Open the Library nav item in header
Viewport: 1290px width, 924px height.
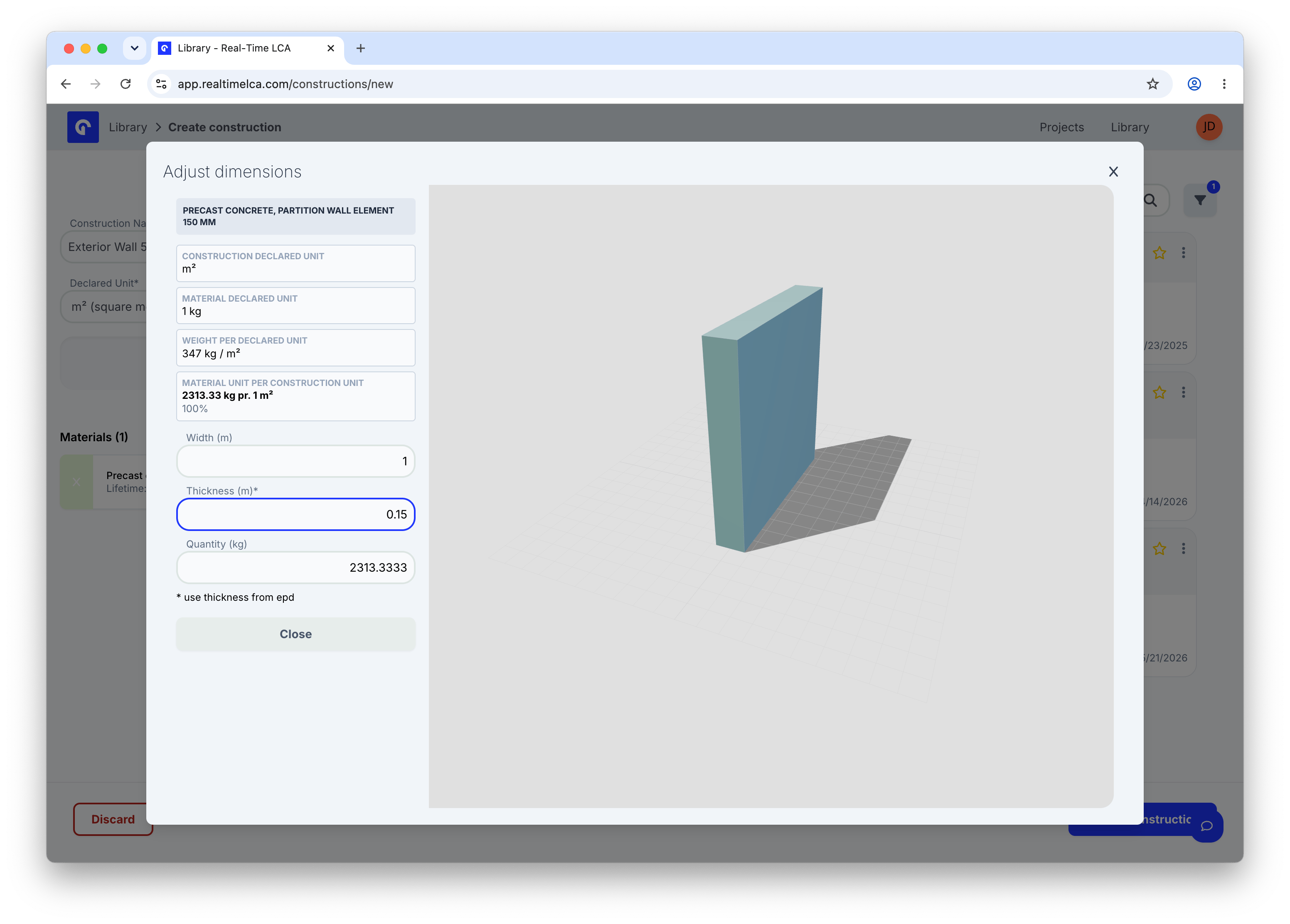tap(1130, 128)
